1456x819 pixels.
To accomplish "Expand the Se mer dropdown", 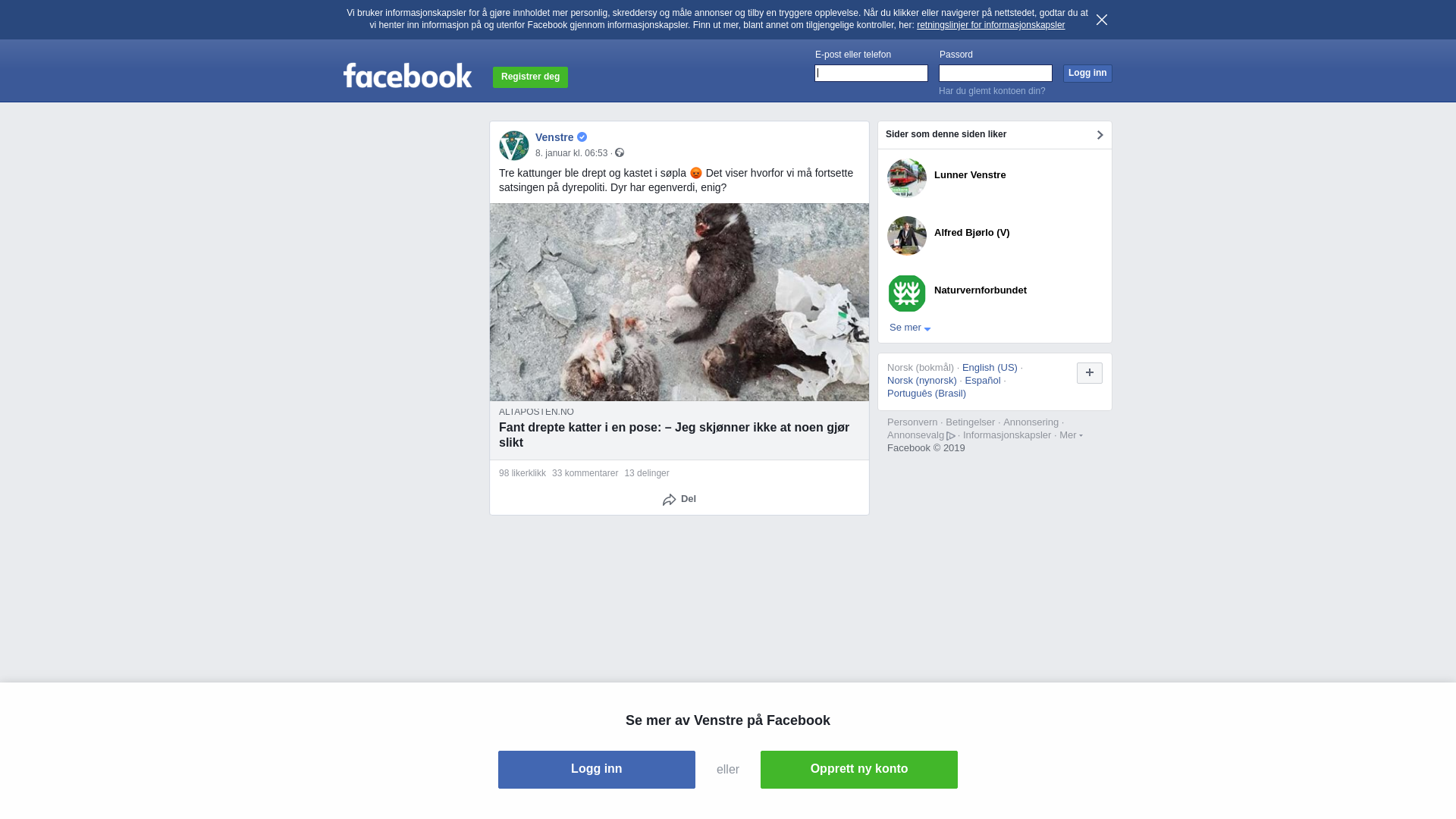I will 910,328.
